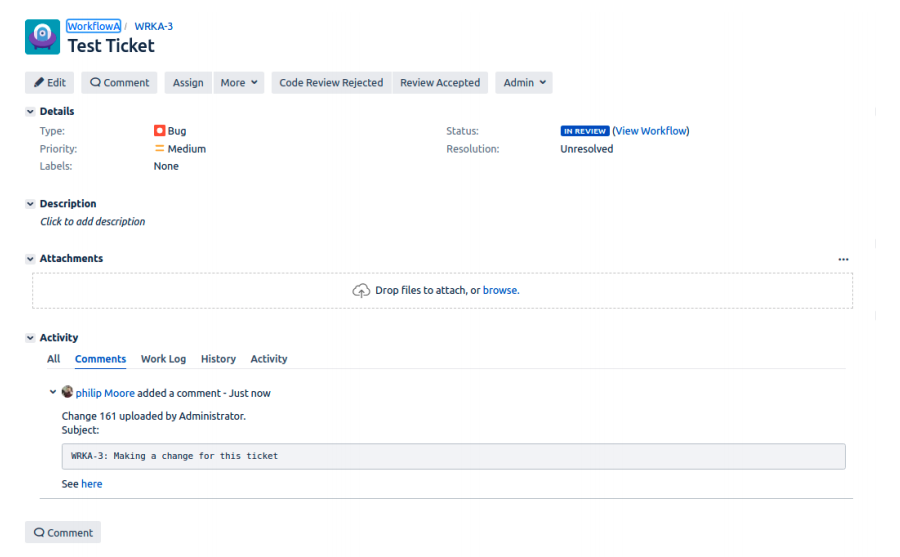Click the Labels value 'None'
Image resolution: width=900 pixels, height=557 pixels.
[x=166, y=166]
